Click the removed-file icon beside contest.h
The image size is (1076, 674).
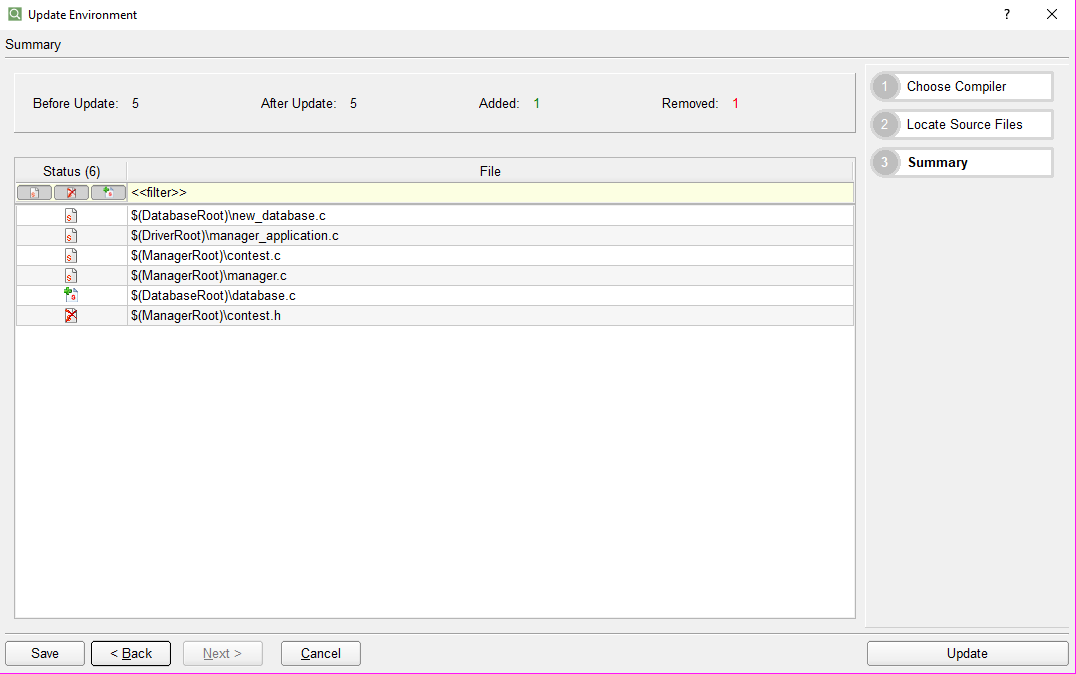tap(70, 315)
